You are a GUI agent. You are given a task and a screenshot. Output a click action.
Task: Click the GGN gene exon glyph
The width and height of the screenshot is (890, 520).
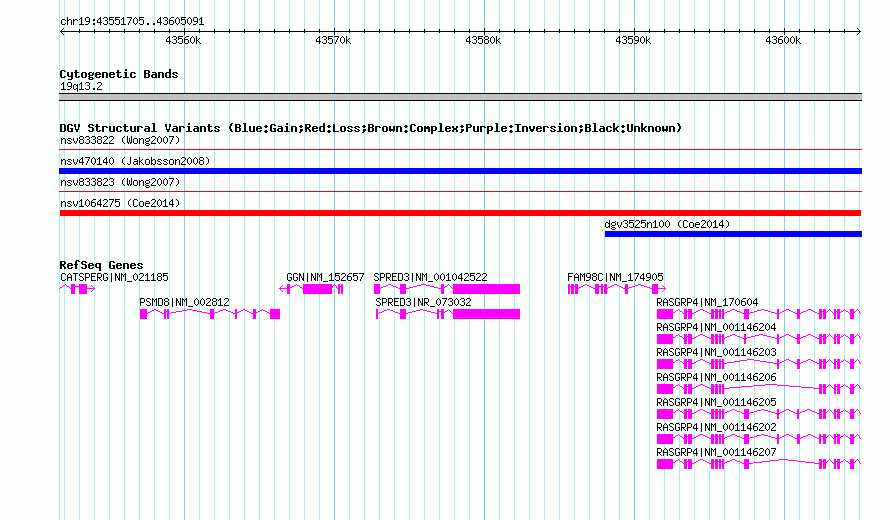[x=312, y=289]
